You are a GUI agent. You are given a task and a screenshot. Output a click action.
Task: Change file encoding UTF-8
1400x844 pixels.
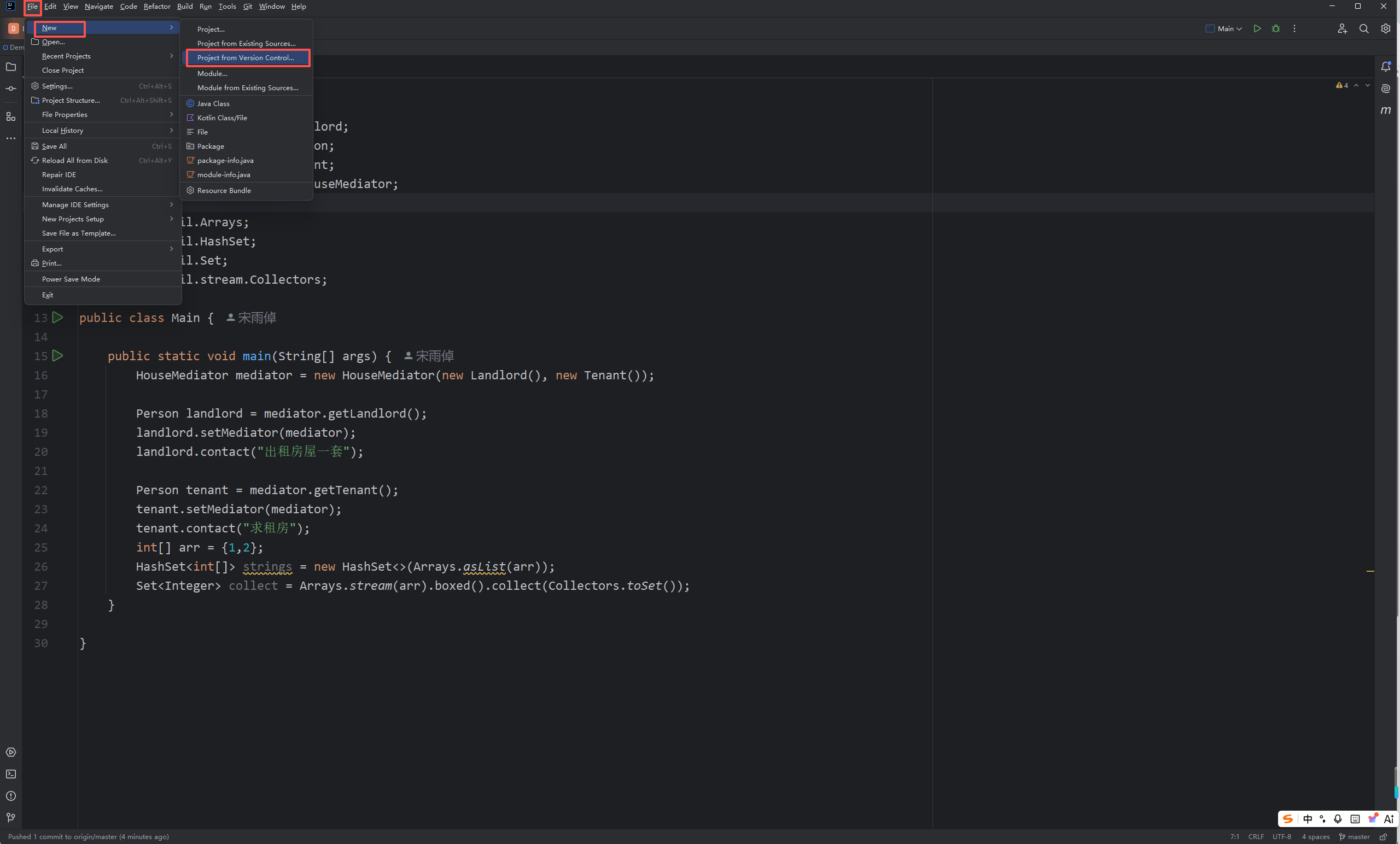click(x=1281, y=836)
